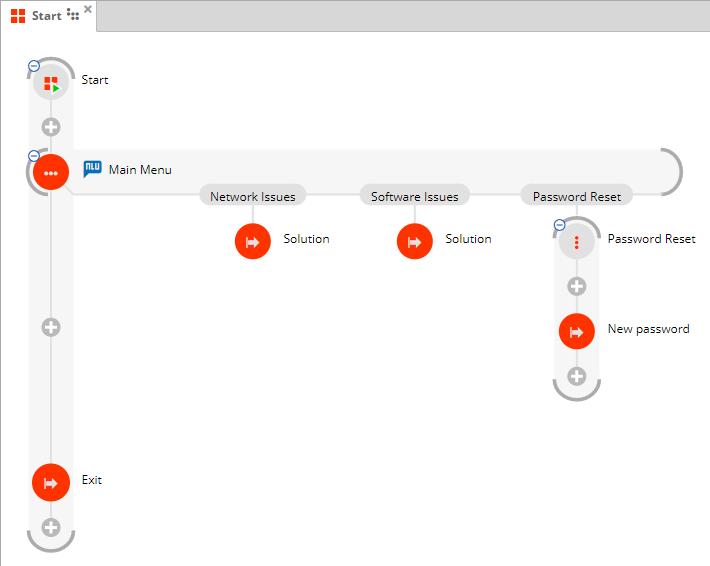Collapse the Password Reset block
This screenshot has height=566, width=710.
(560, 225)
